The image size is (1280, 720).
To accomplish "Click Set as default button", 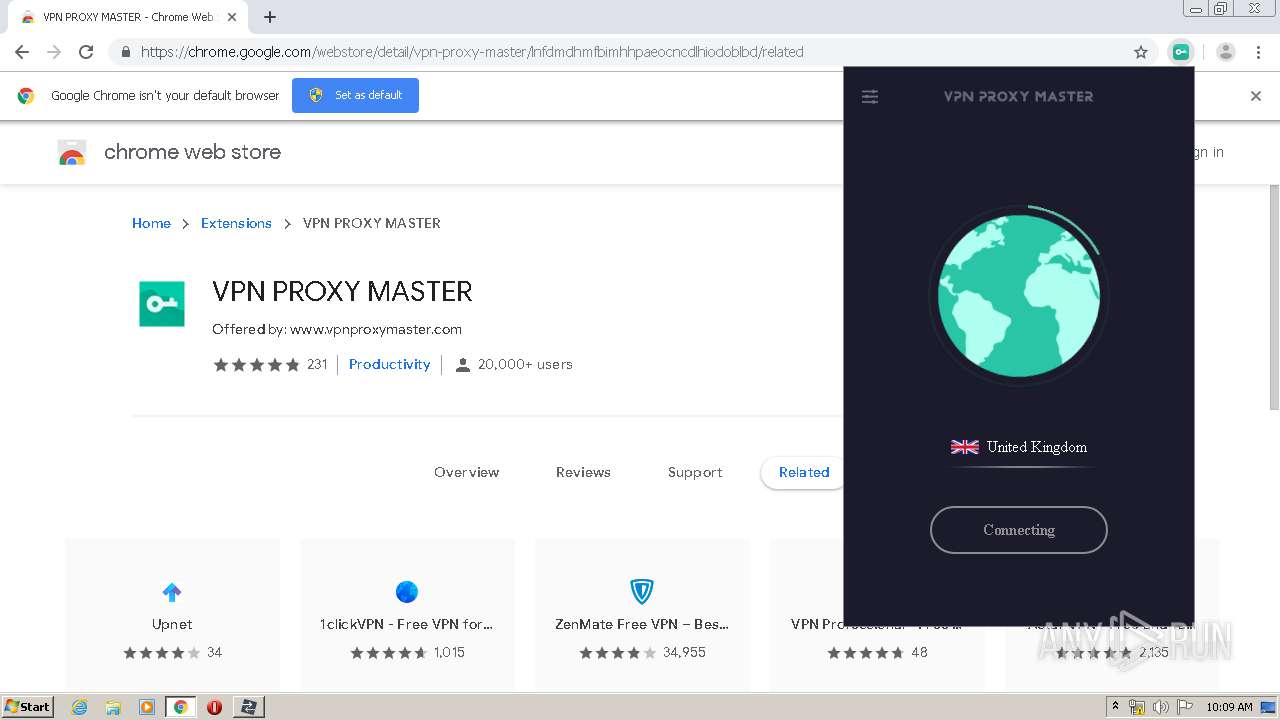I will 355,95.
